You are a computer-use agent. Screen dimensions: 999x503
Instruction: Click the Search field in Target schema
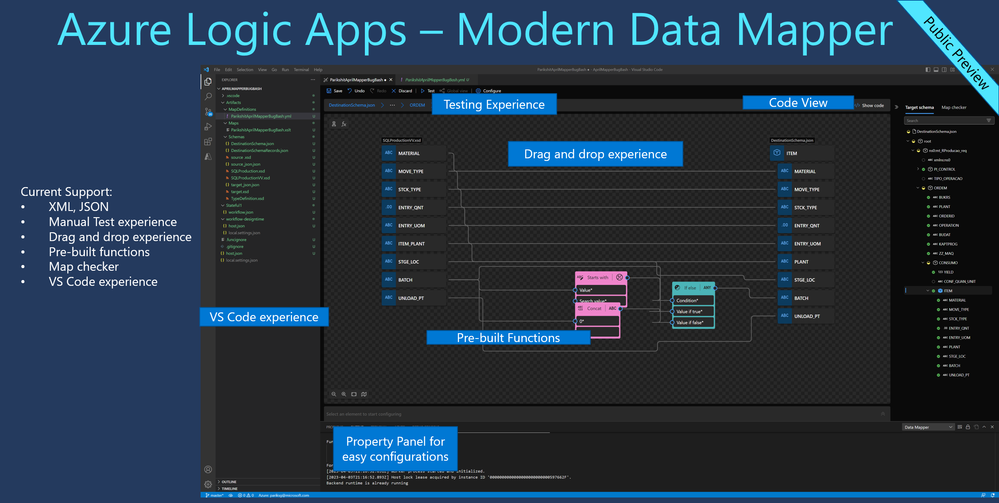tap(949, 120)
